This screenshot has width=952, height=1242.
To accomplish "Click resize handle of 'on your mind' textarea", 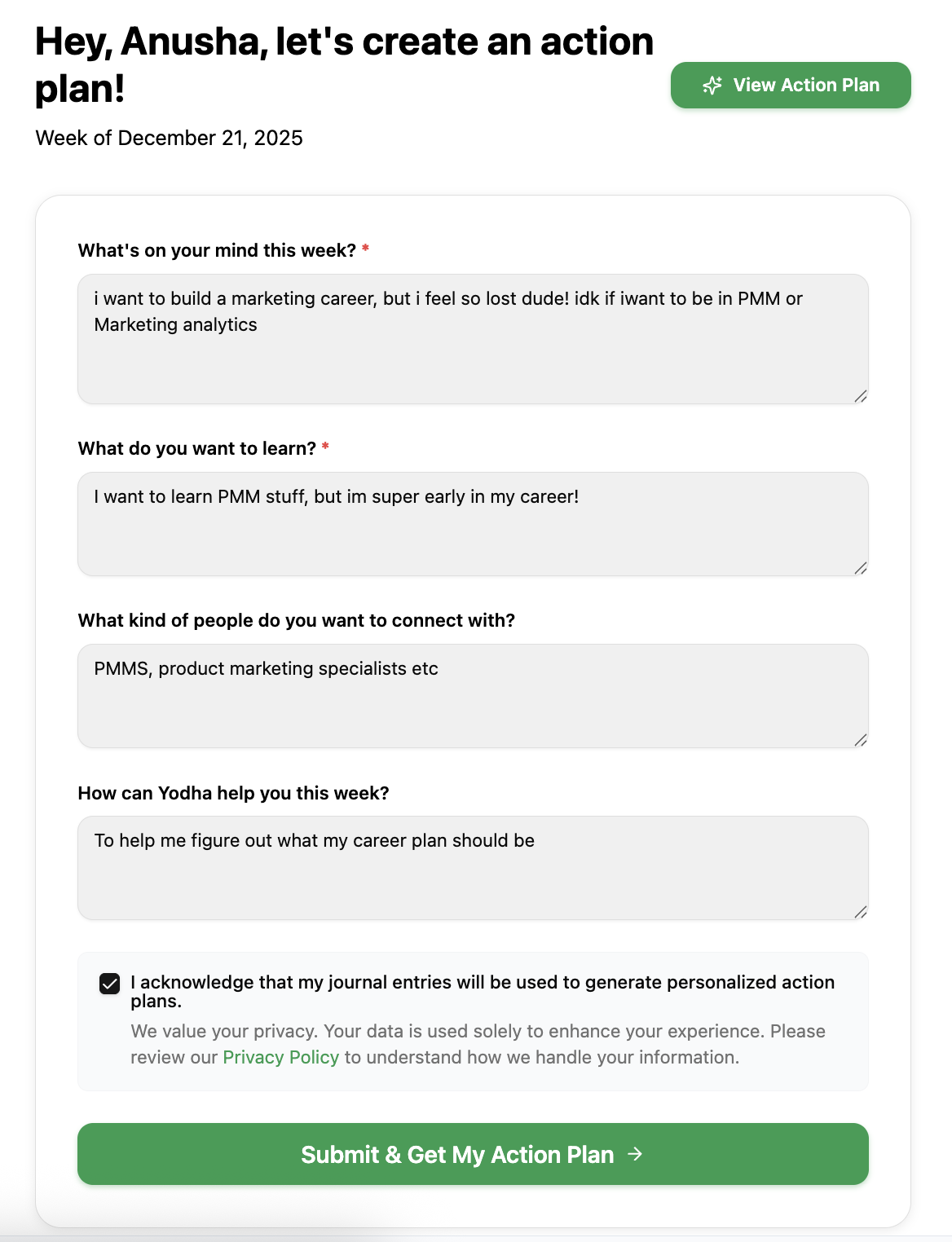I will tap(860, 396).
